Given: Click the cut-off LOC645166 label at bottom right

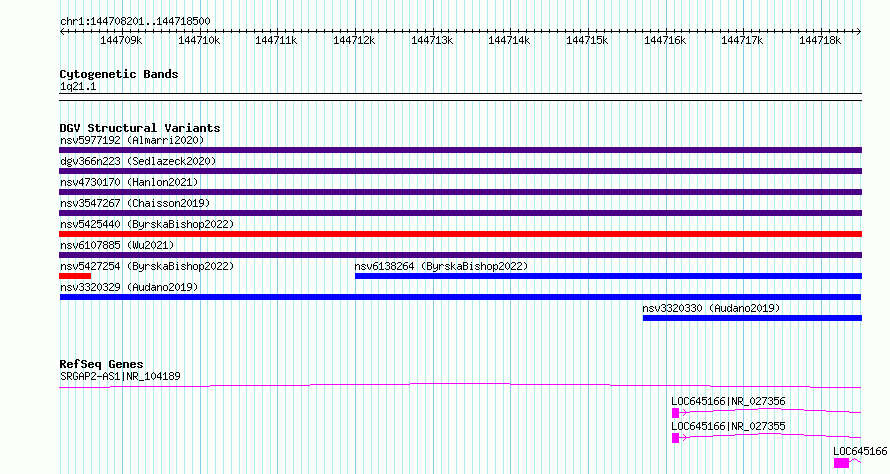Looking at the screenshot, I should (x=860, y=451).
